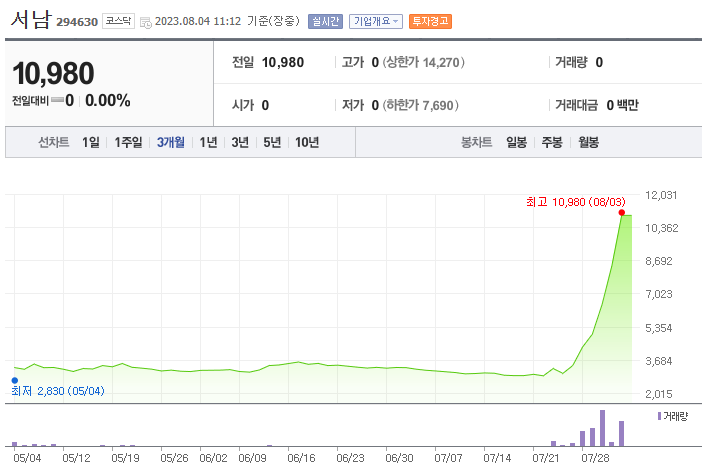Image resolution: width=702 pixels, height=472 pixels.
Task: Switch to 월봉 monthly candle chart
Action: point(588,142)
